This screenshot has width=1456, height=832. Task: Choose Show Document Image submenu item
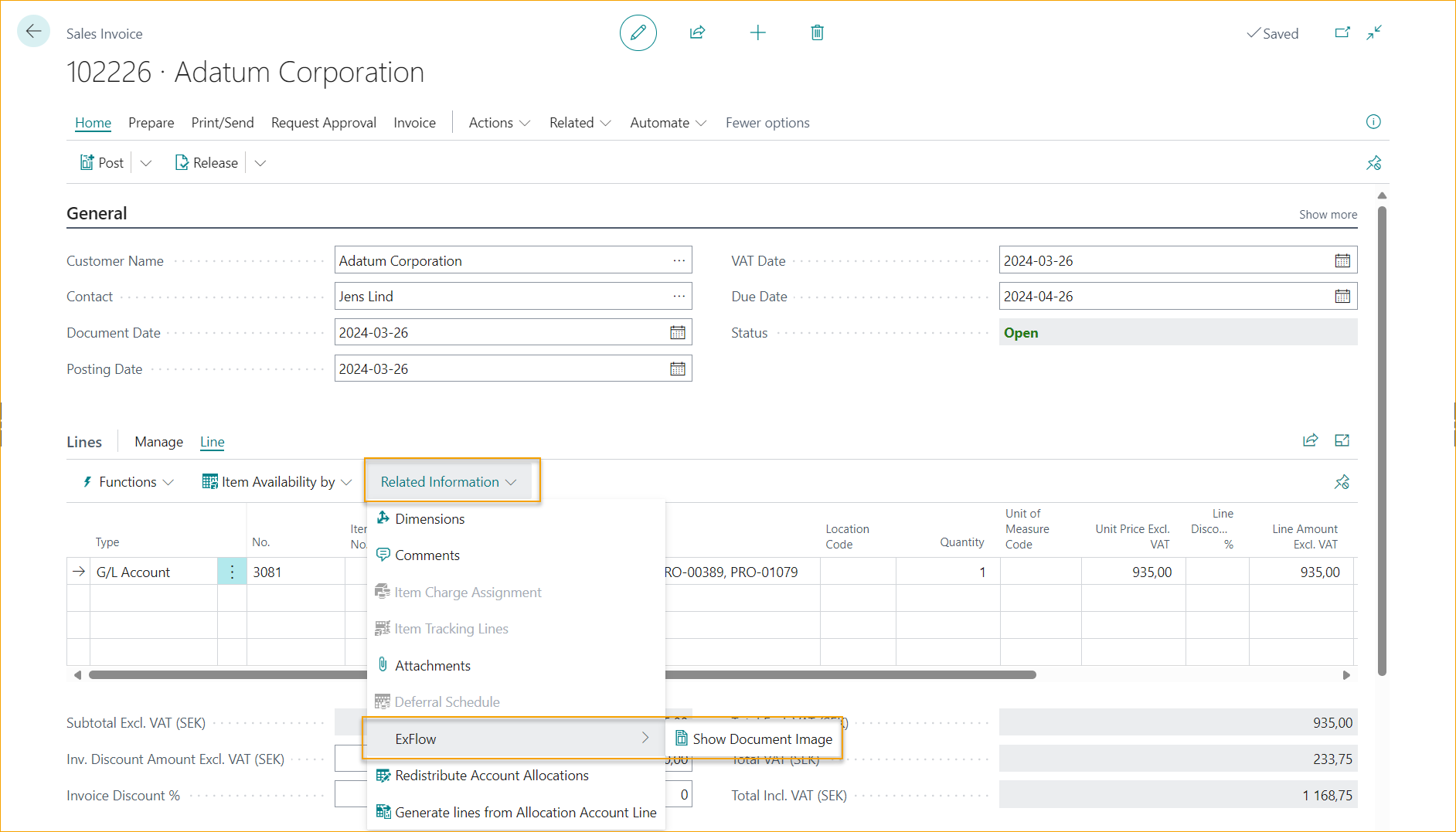761,739
